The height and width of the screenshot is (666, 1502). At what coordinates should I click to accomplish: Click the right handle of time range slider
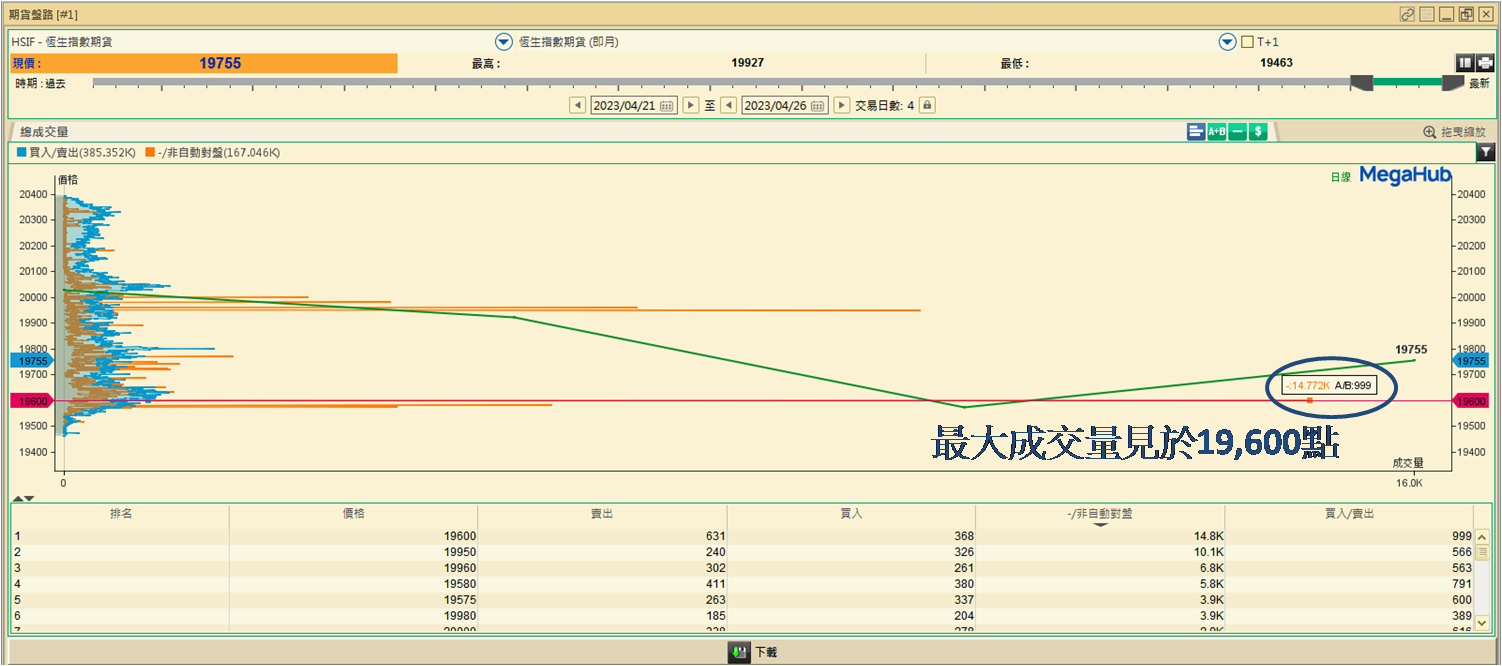[1452, 84]
